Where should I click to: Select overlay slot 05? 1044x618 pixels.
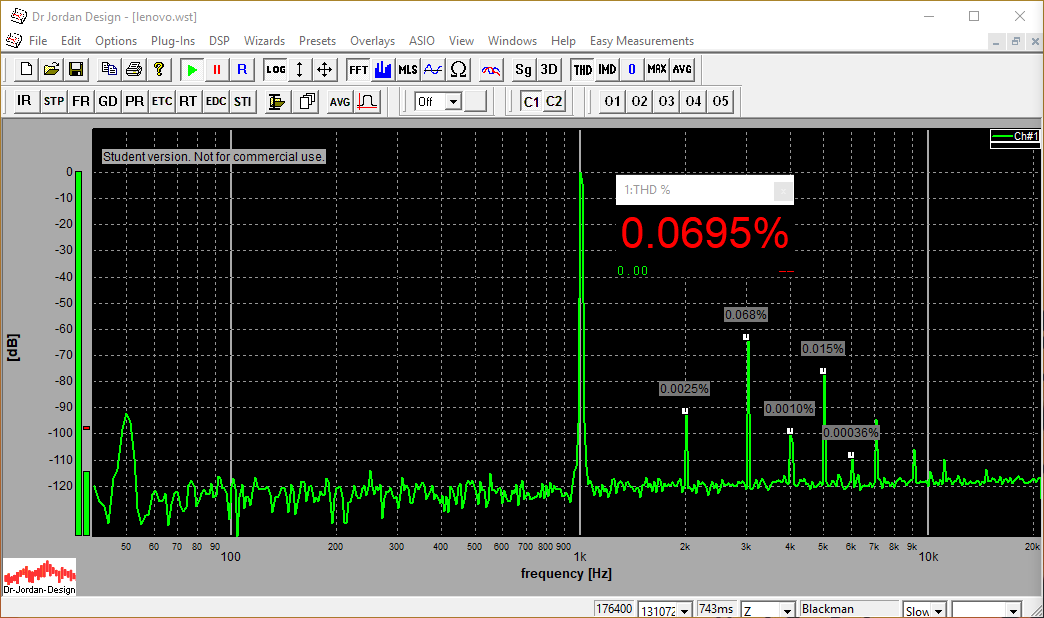click(720, 101)
